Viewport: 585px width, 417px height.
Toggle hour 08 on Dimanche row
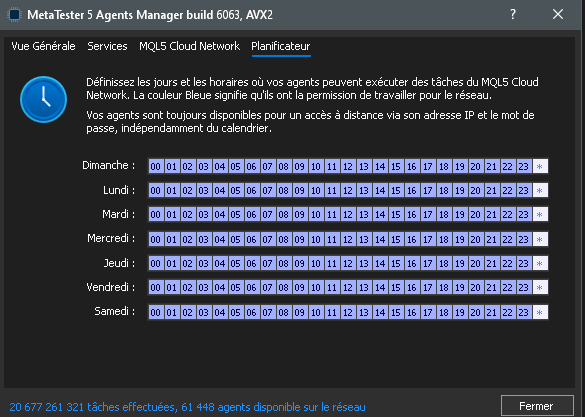[284, 166]
